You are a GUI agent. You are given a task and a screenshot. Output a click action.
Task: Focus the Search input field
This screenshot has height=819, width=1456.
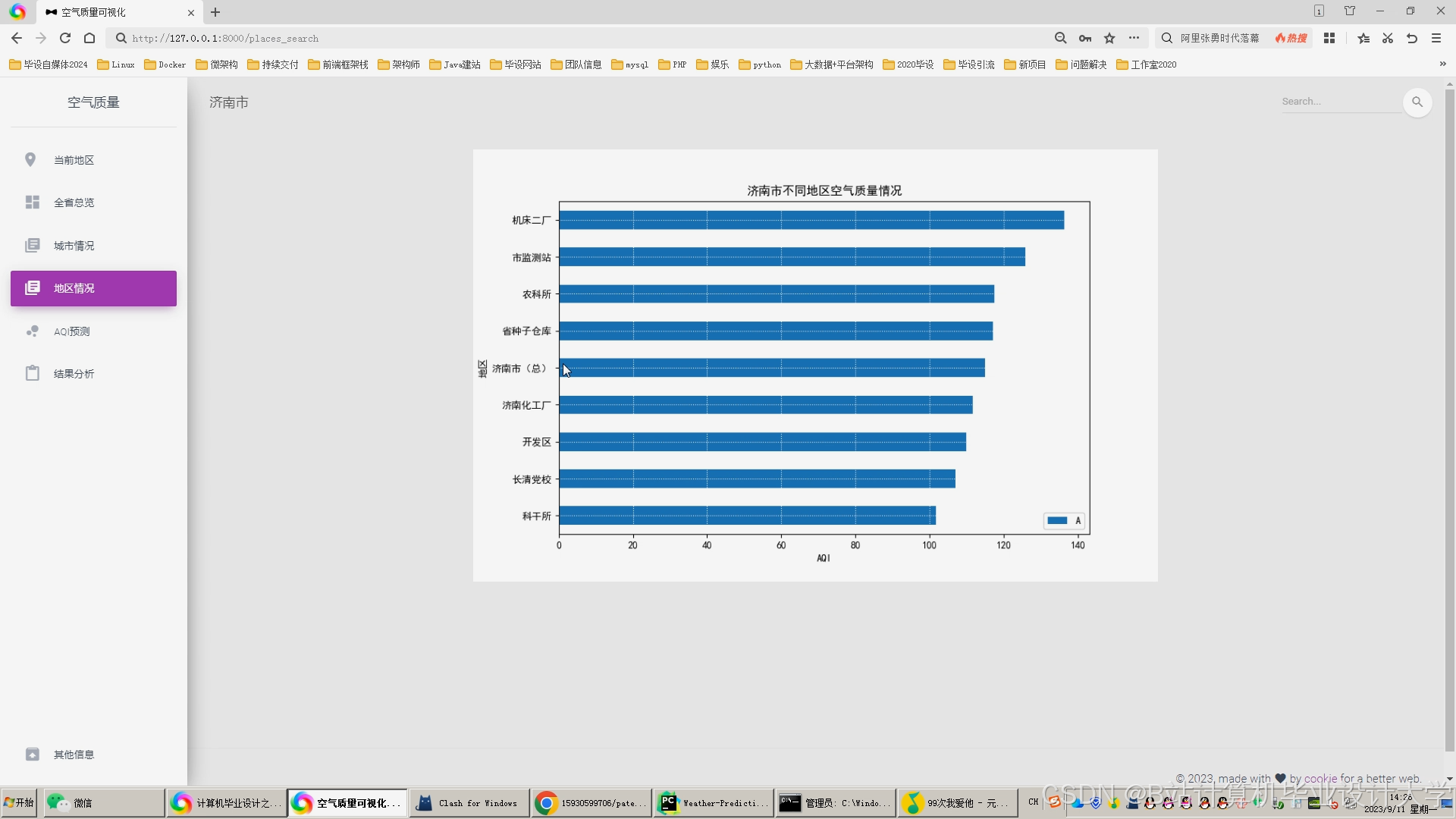click(1339, 102)
